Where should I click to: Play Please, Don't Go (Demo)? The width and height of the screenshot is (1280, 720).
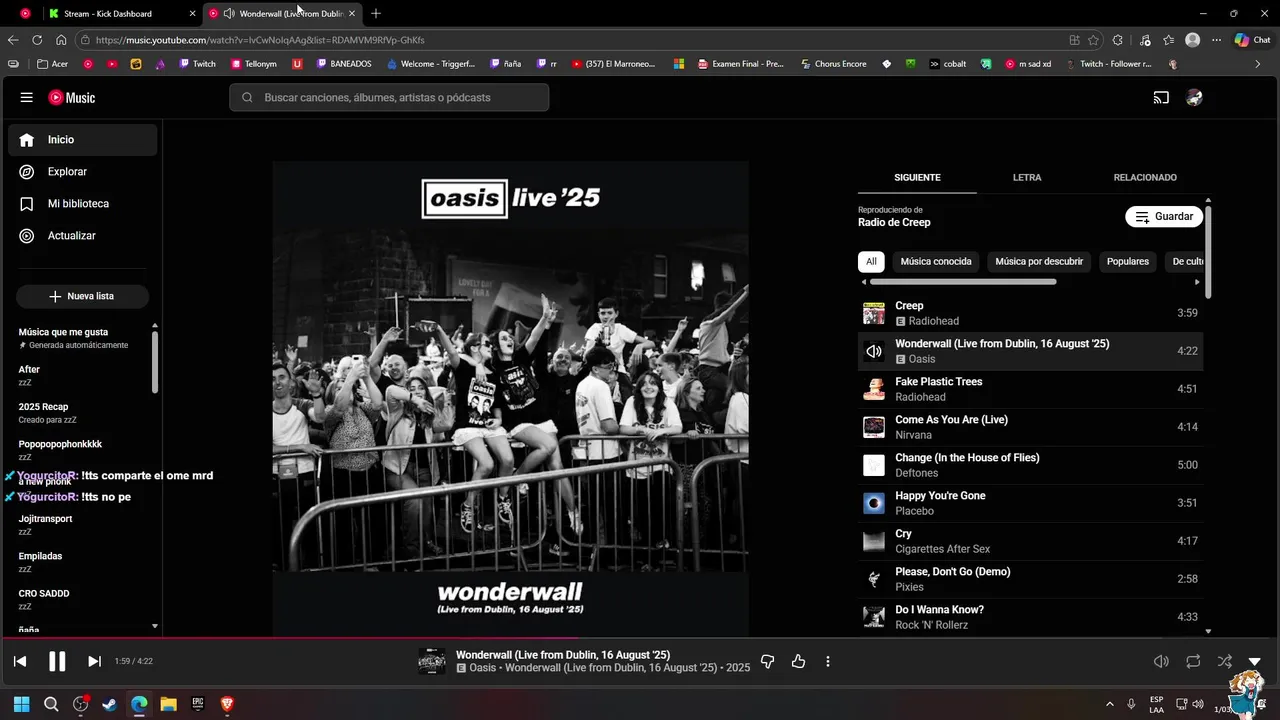point(1030,579)
